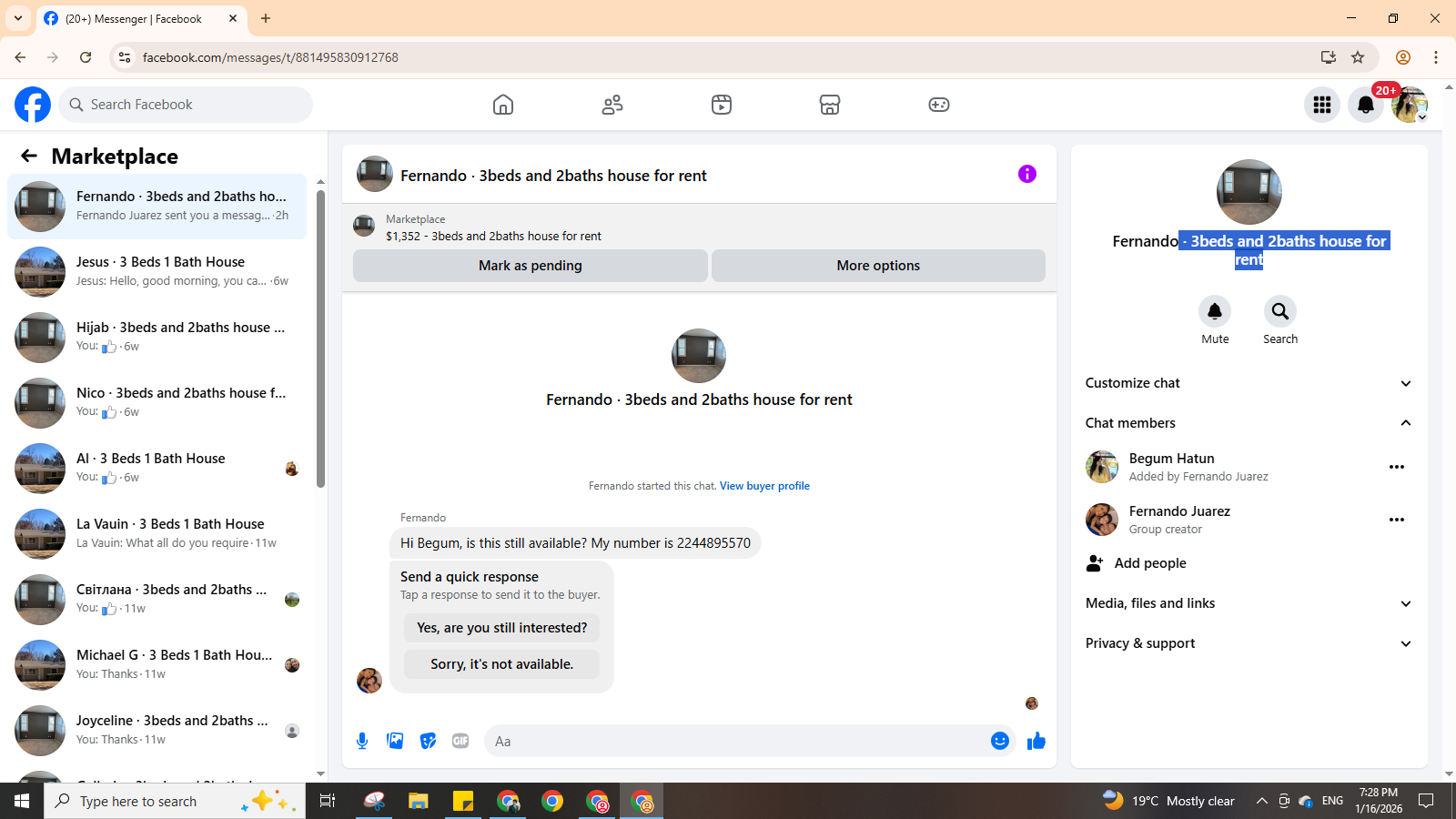Open Chrome tab search dropdown

click(18, 18)
